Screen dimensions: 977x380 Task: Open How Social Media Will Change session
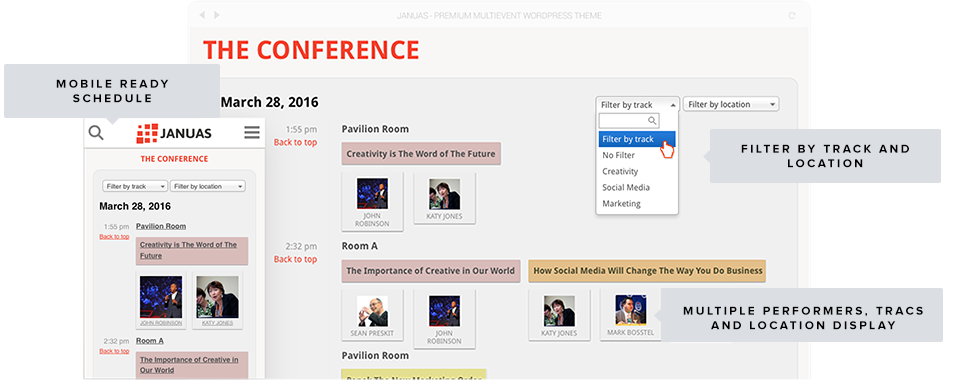pos(647,271)
